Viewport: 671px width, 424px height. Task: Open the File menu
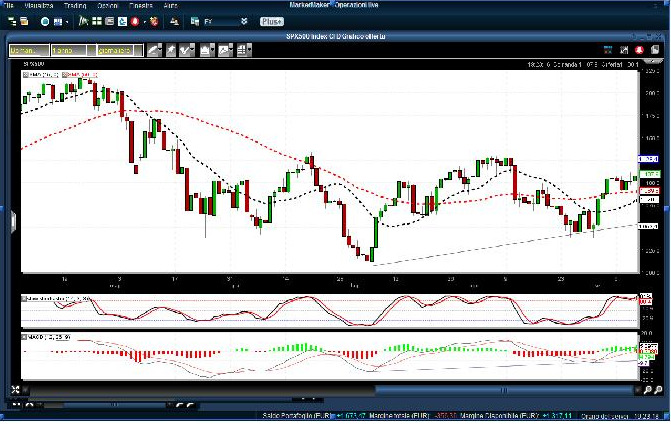(x=8, y=6)
